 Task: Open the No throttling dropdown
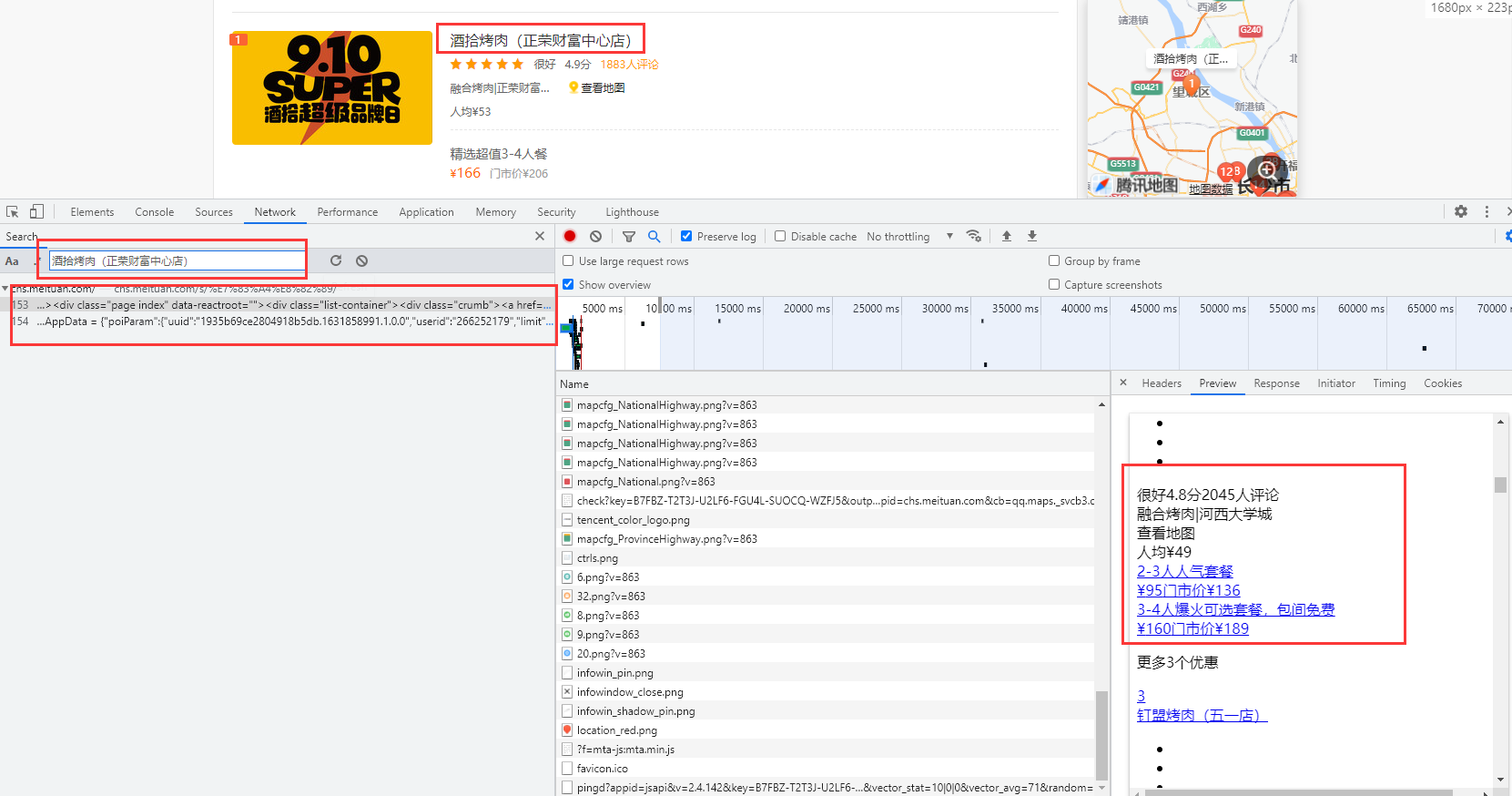pos(910,237)
